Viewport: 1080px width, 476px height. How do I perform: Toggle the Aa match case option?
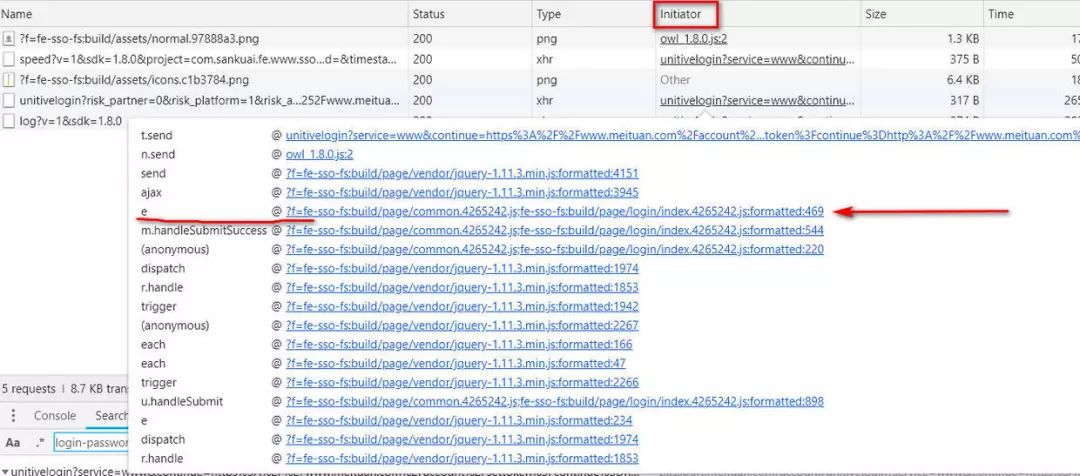(x=13, y=442)
